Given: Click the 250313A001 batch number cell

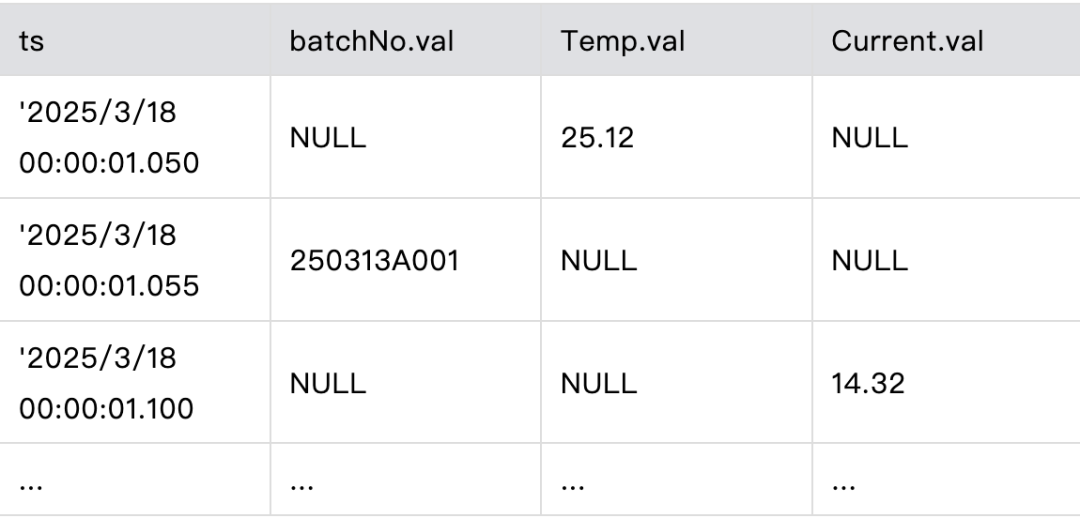Looking at the screenshot, I should [374, 260].
